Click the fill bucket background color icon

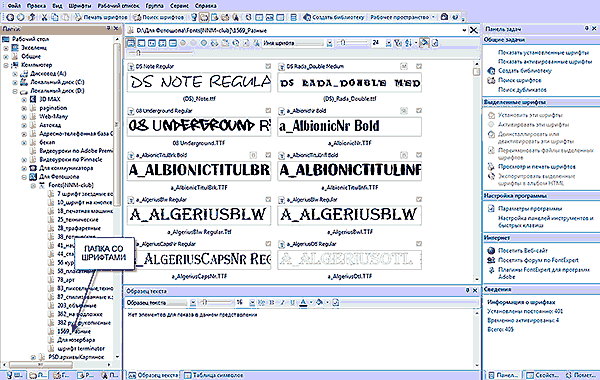click(319, 302)
